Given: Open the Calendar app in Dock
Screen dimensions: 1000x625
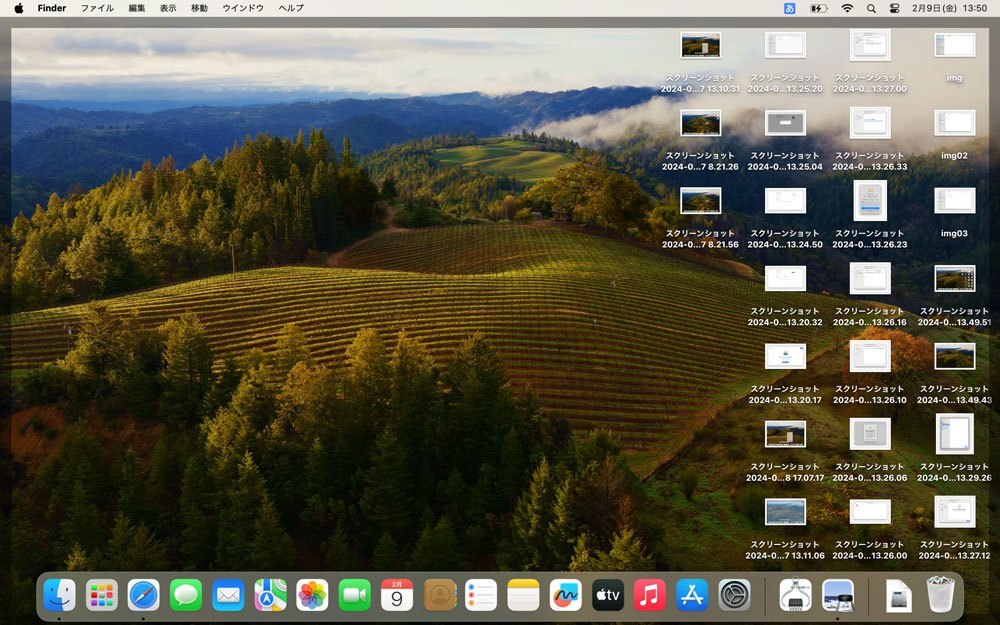Looking at the screenshot, I should coord(397,595).
